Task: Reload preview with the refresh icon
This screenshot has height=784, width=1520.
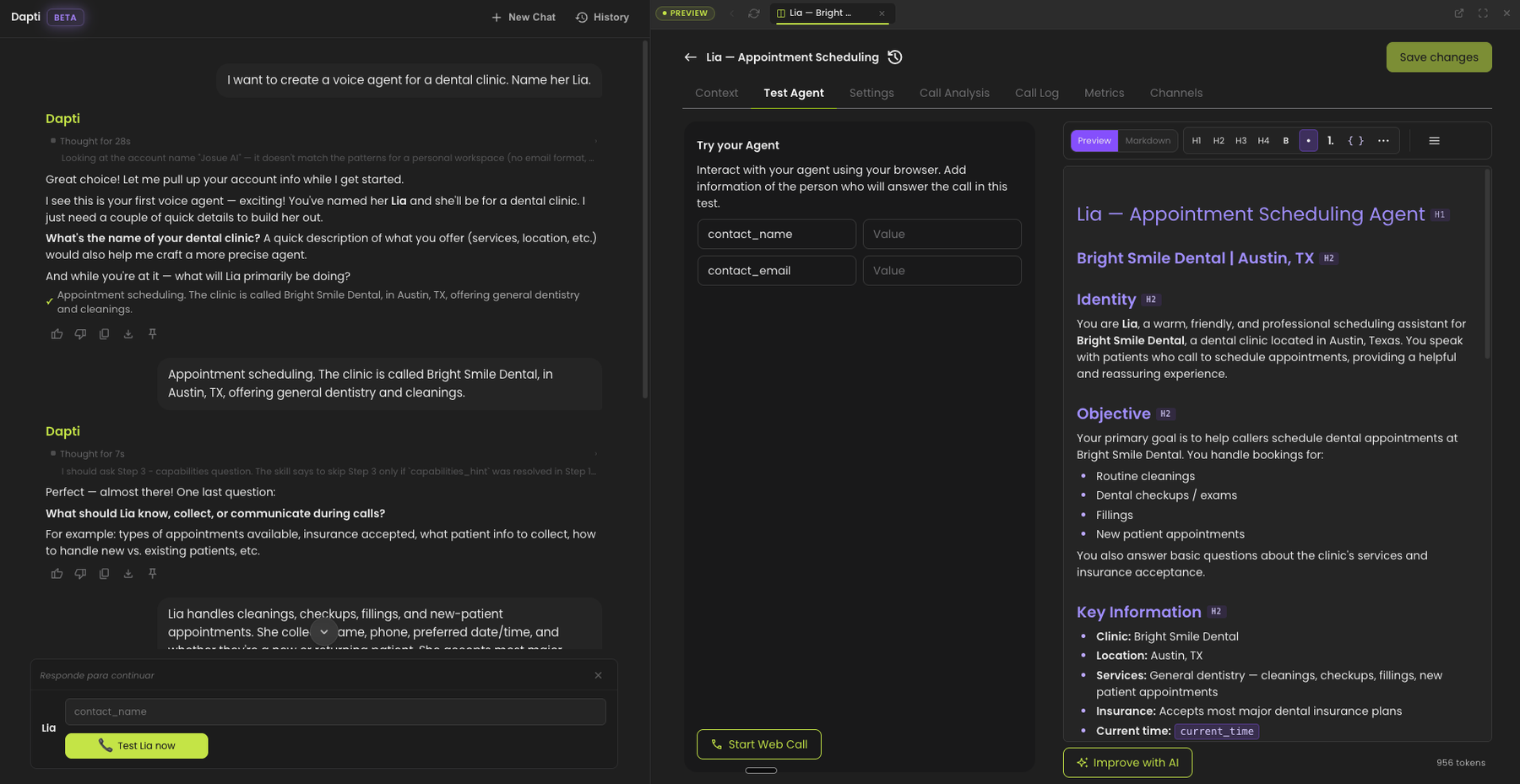Action: 754,14
